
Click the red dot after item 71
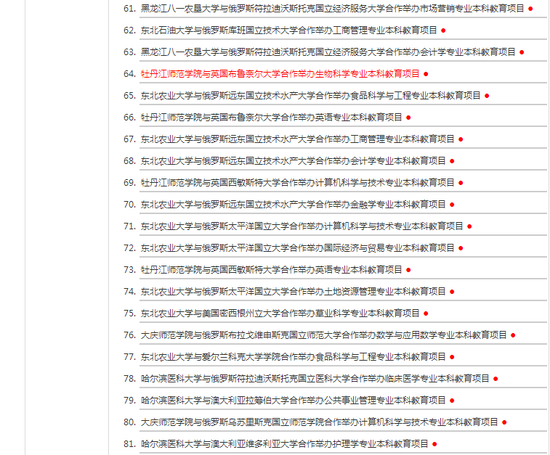[x=469, y=226]
